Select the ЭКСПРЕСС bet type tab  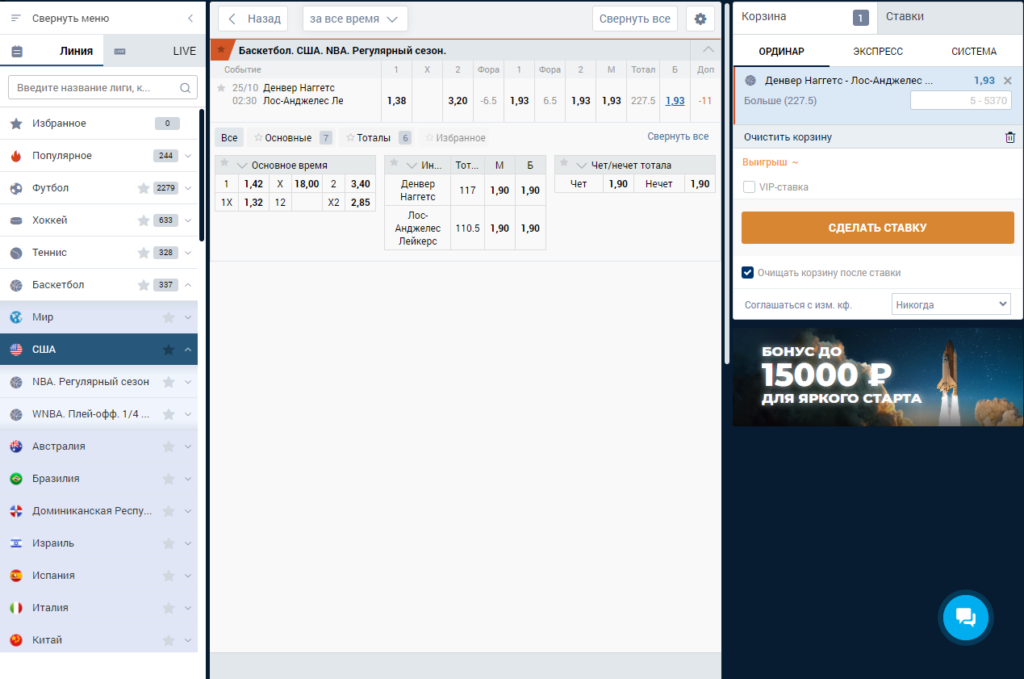(x=878, y=51)
